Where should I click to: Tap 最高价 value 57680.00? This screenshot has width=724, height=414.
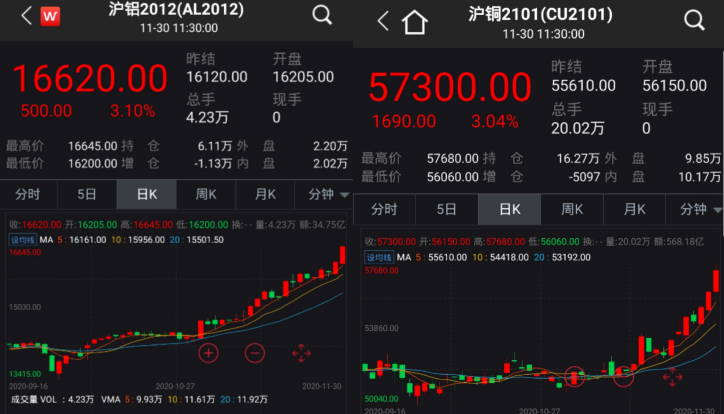(452, 159)
